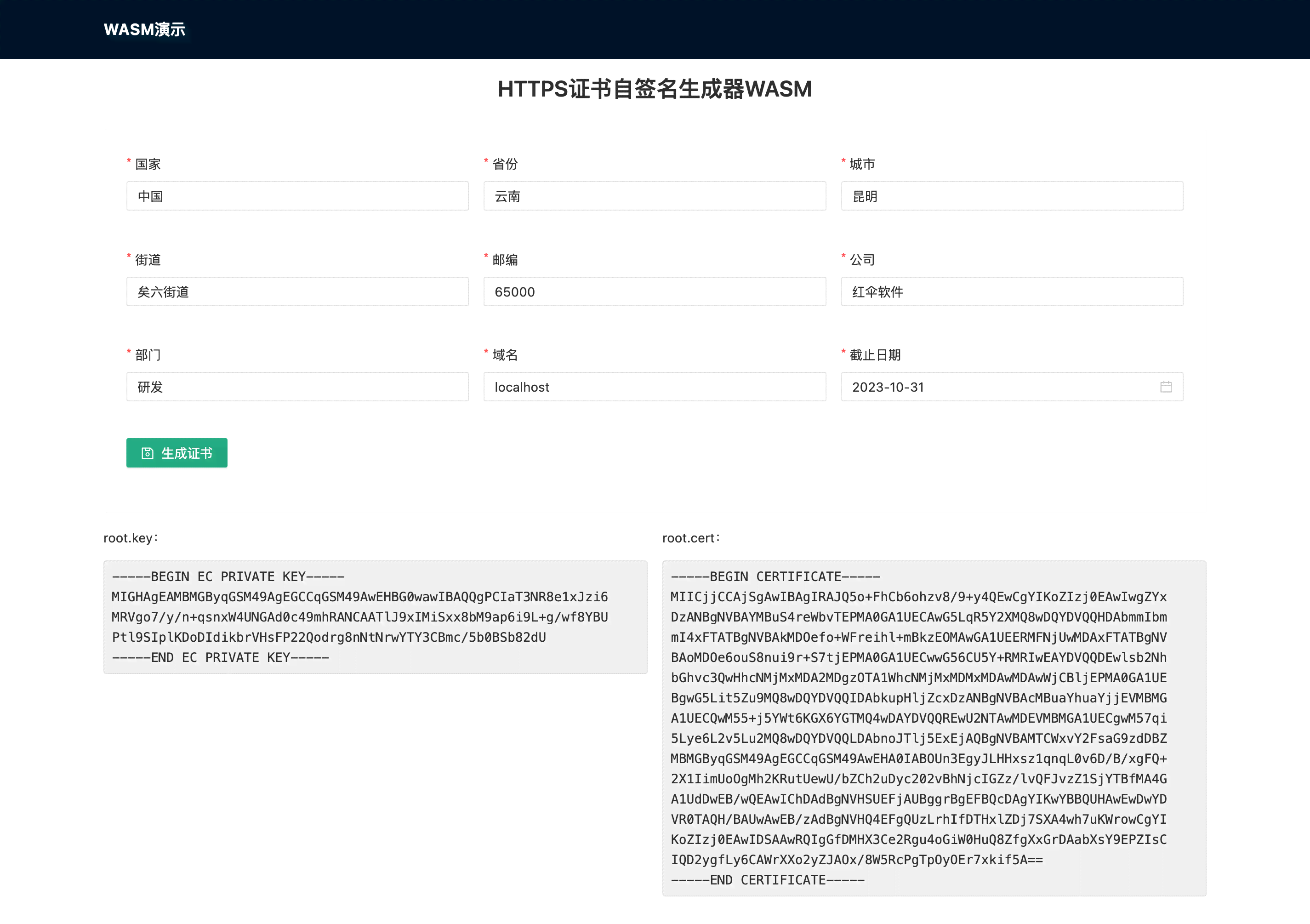Screen dimensions: 1310x924
Task: Click the certificate line starting A1UdDwEB/wQEAwIC
Action: 918,799
